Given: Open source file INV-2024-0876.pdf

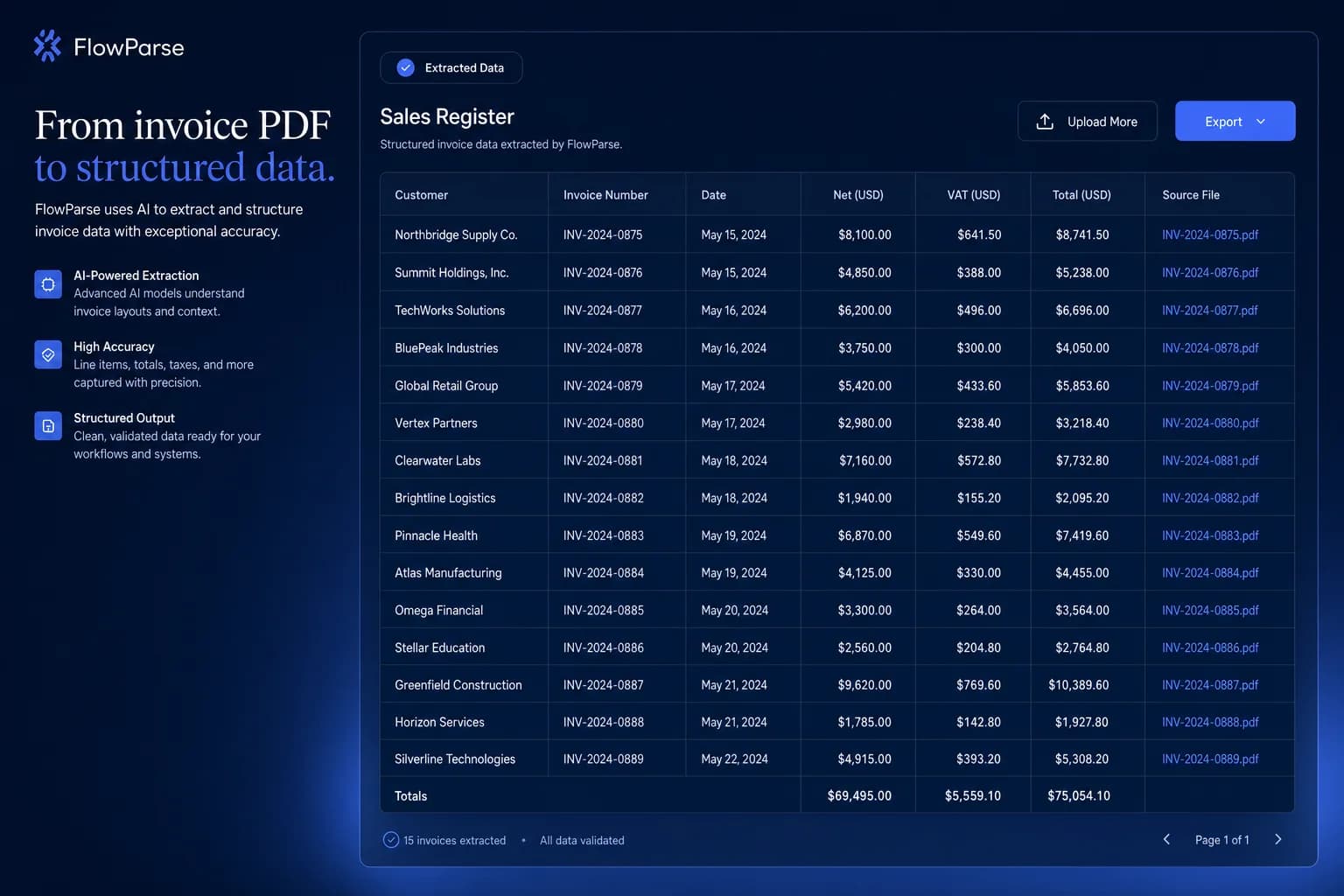Looking at the screenshot, I should tap(1210, 272).
